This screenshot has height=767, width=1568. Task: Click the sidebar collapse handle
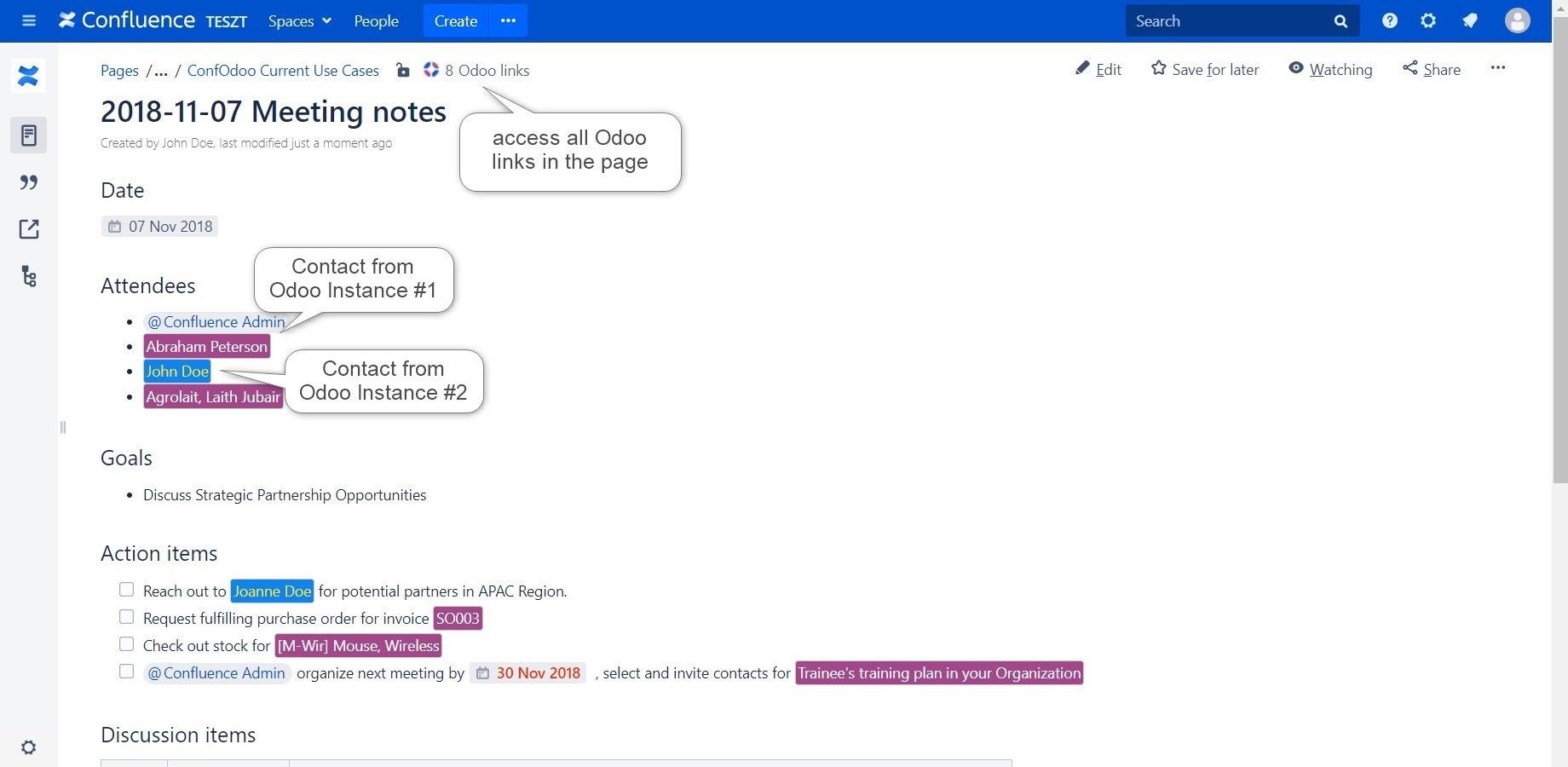tap(62, 427)
